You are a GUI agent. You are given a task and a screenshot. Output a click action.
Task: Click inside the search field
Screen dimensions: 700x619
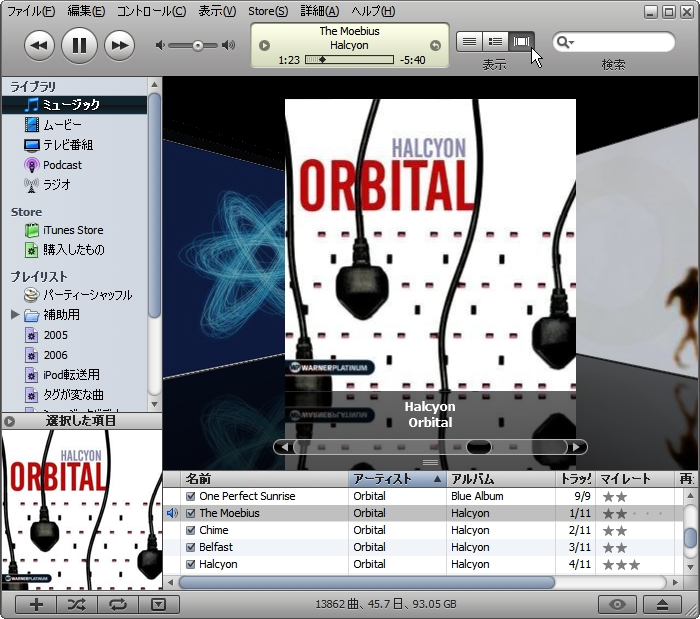[x=623, y=42]
